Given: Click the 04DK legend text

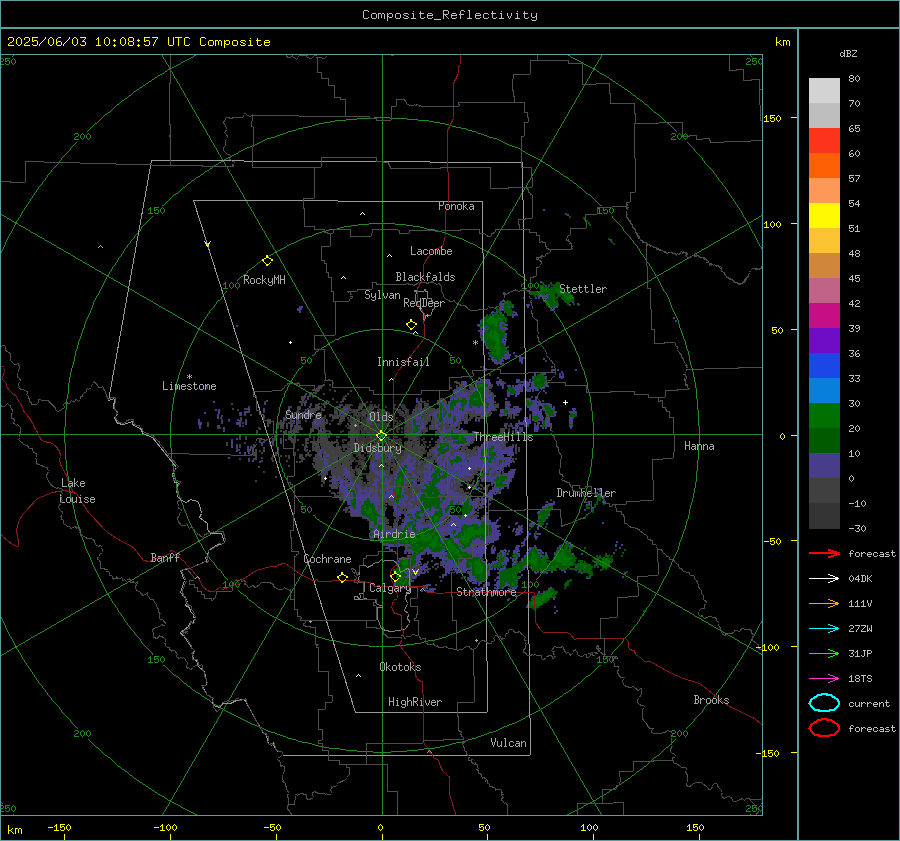Looking at the screenshot, I should [x=860, y=579].
